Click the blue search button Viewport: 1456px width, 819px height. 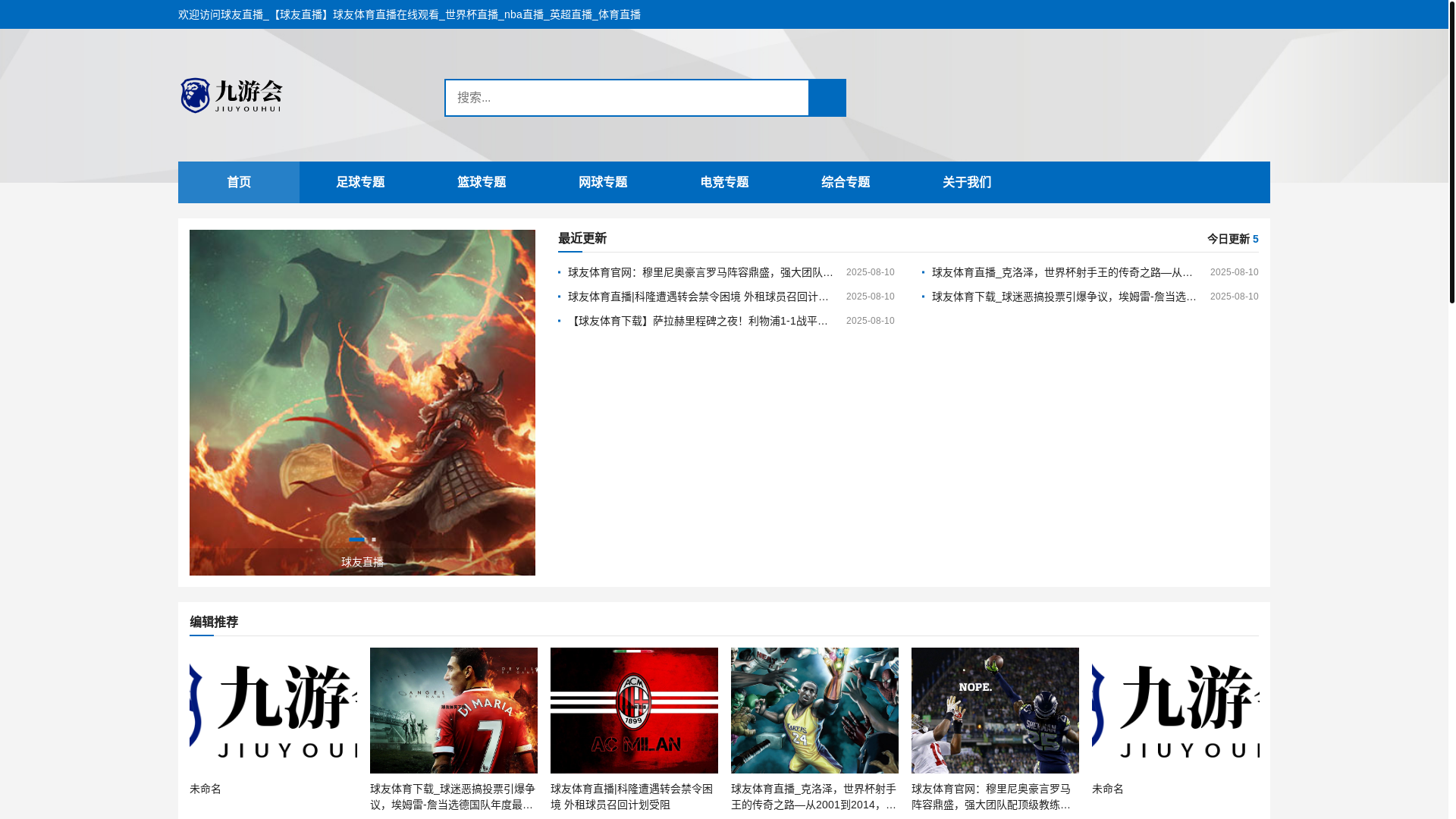[x=827, y=98]
